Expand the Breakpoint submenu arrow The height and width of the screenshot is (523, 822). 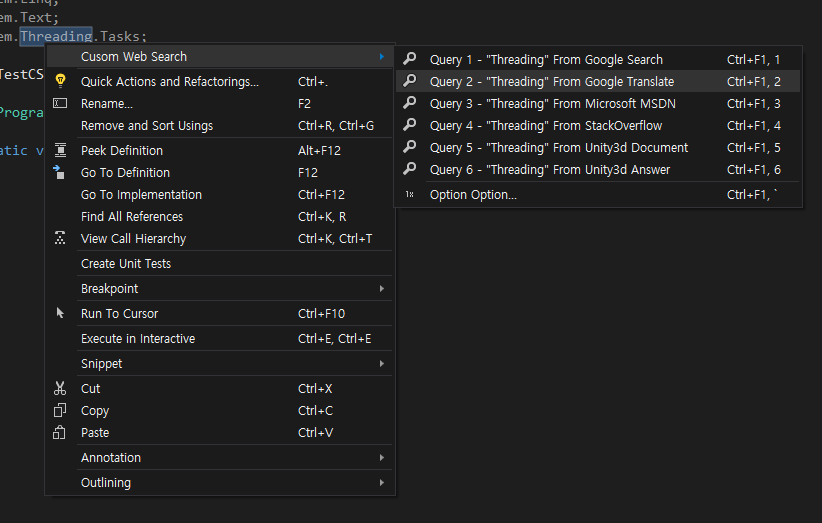382,289
